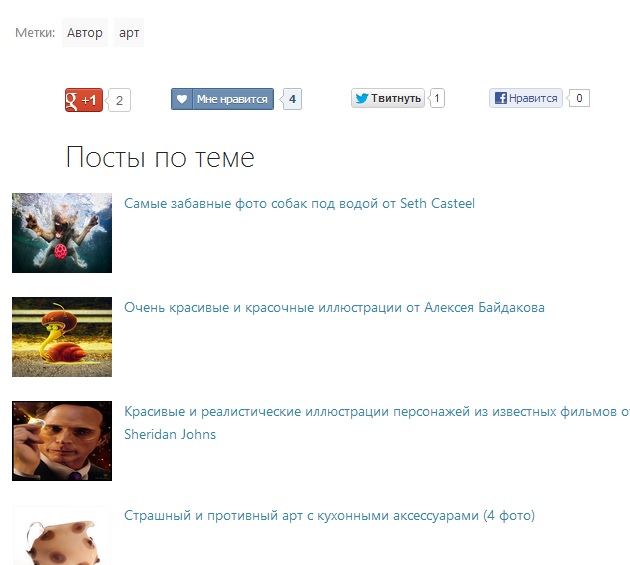Click the Google +1 button
Image resolution: width=630 pixels, height=565 pixels.
[x=83, y=100]
